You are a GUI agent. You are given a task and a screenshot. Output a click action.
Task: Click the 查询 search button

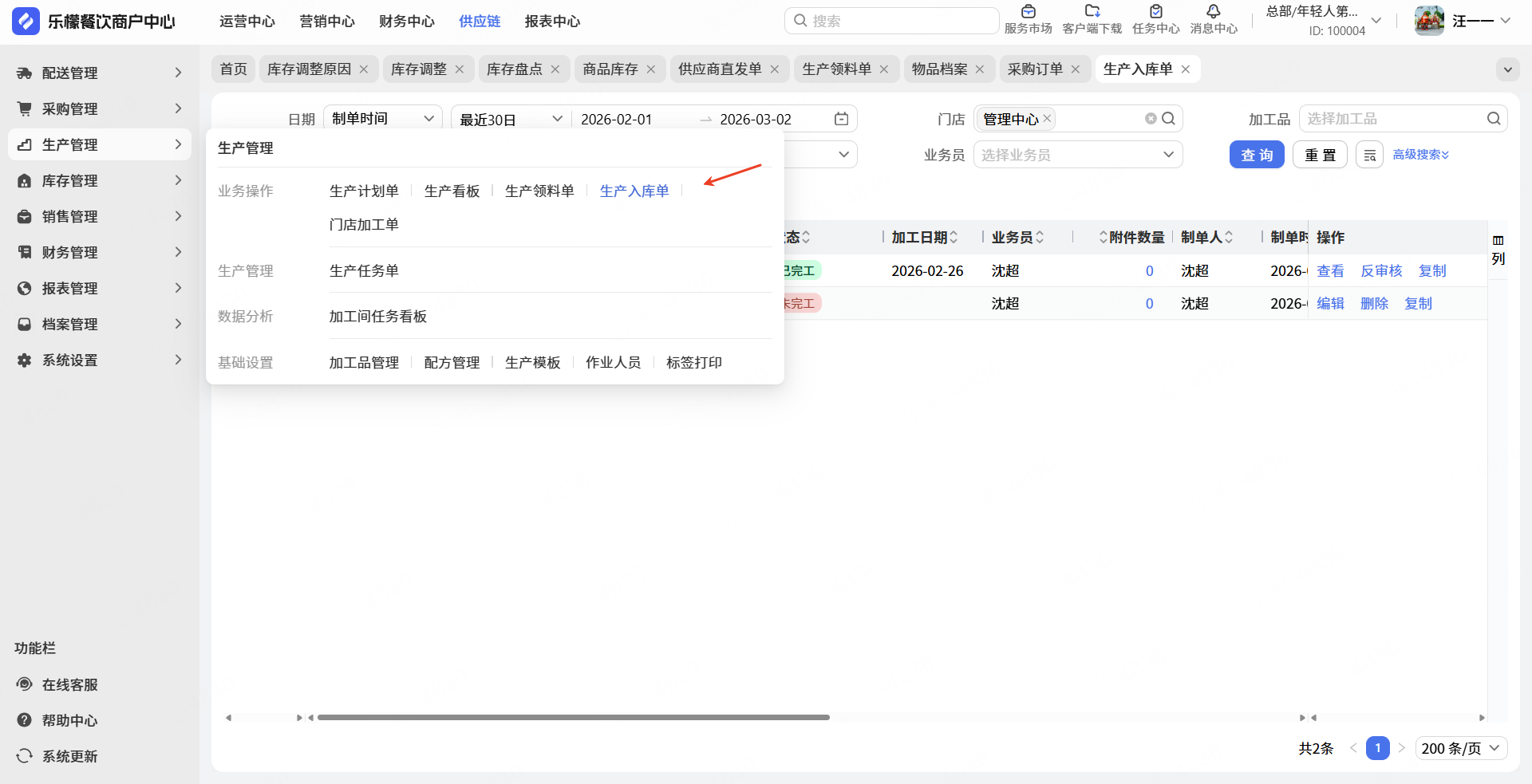click(x=1256, y=155)
